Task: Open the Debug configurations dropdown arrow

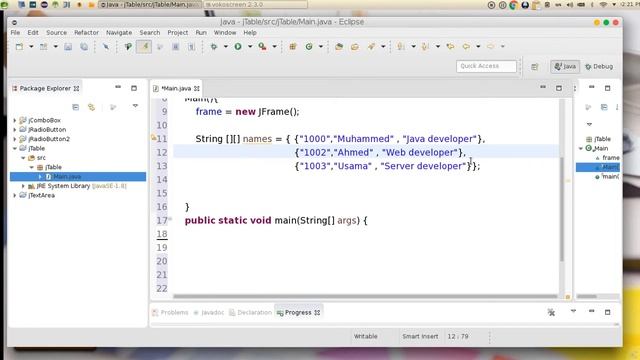Action: coord(225,47)
